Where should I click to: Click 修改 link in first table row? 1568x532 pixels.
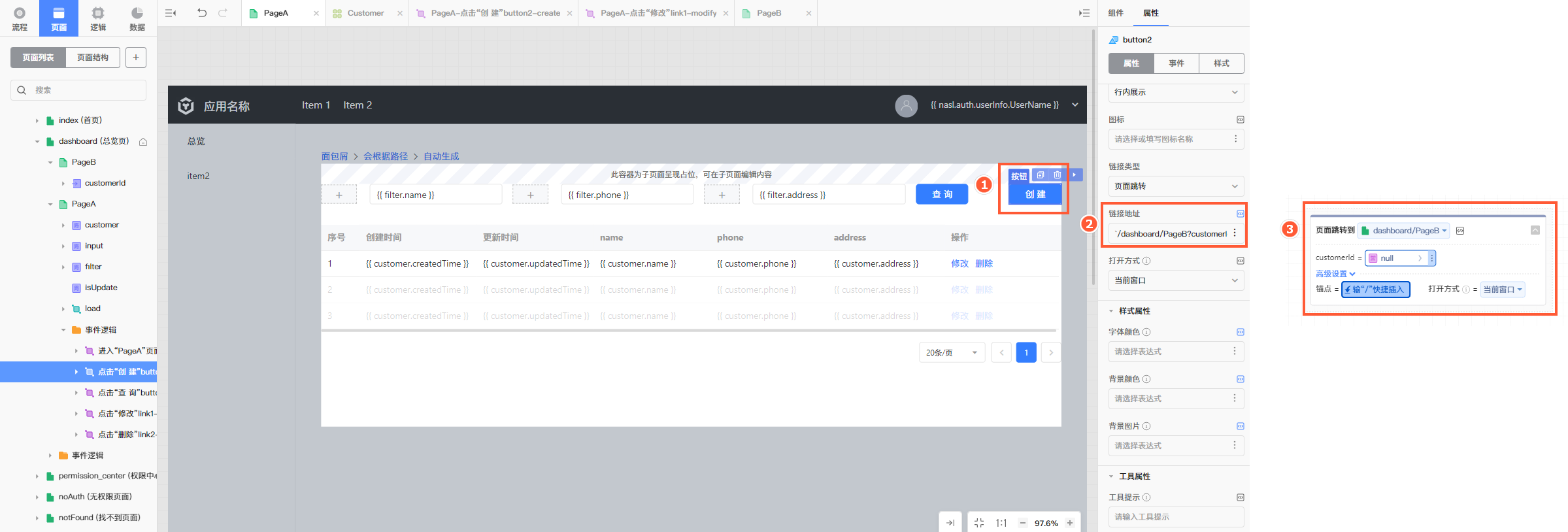(x=959, y=263)
